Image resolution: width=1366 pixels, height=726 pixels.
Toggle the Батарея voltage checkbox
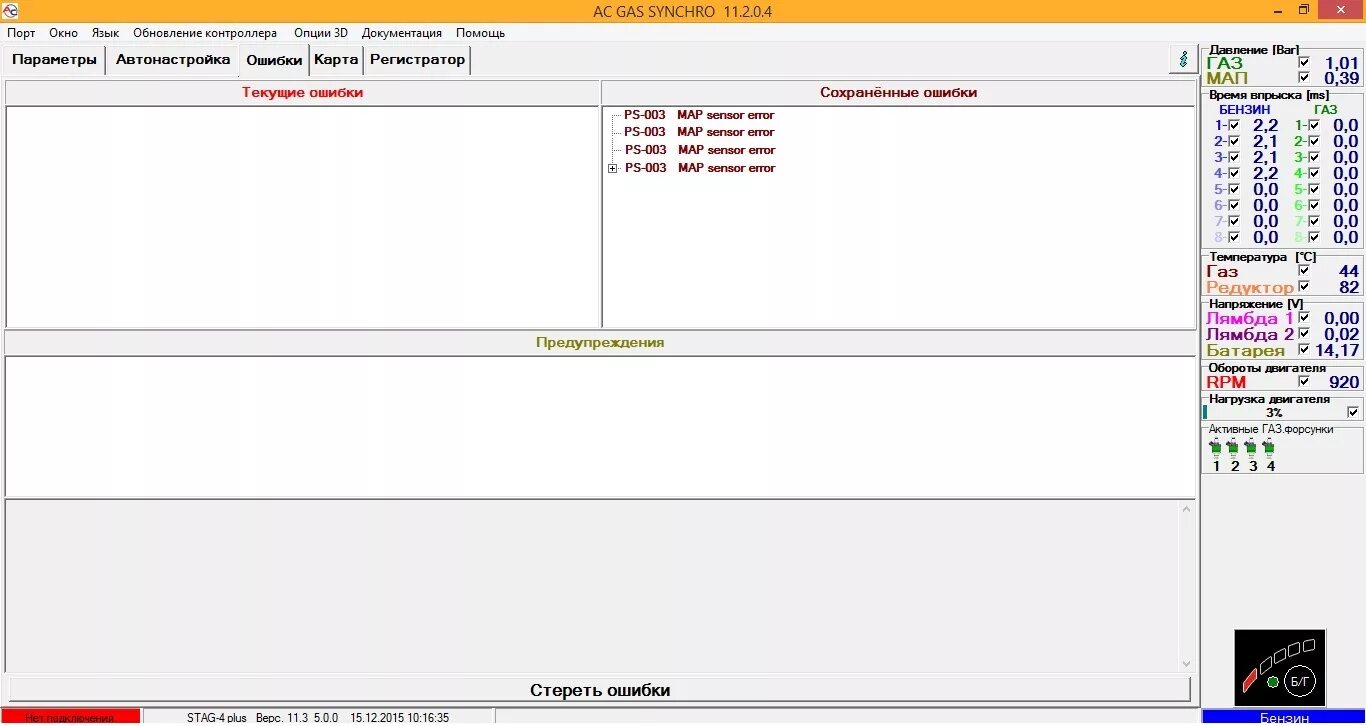click(1304, 350)
